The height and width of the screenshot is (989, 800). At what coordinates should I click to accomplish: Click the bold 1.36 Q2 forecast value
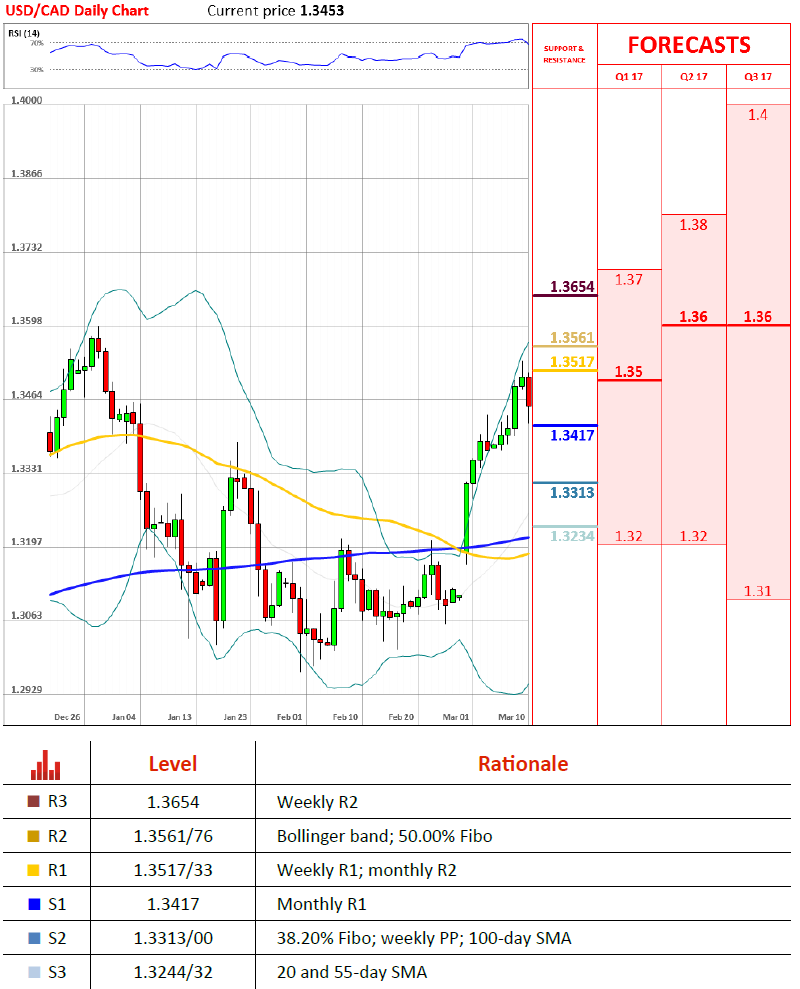coord(693,317)
